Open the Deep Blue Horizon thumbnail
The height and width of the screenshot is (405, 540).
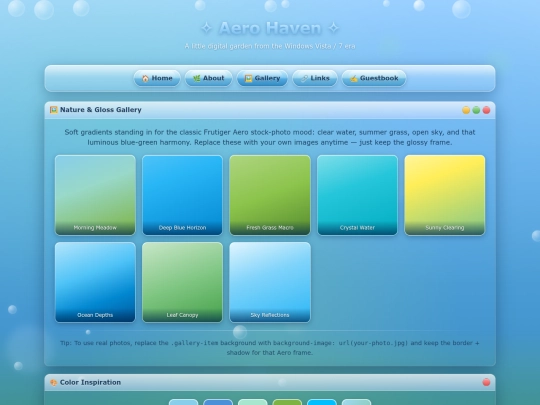point(183,195)
